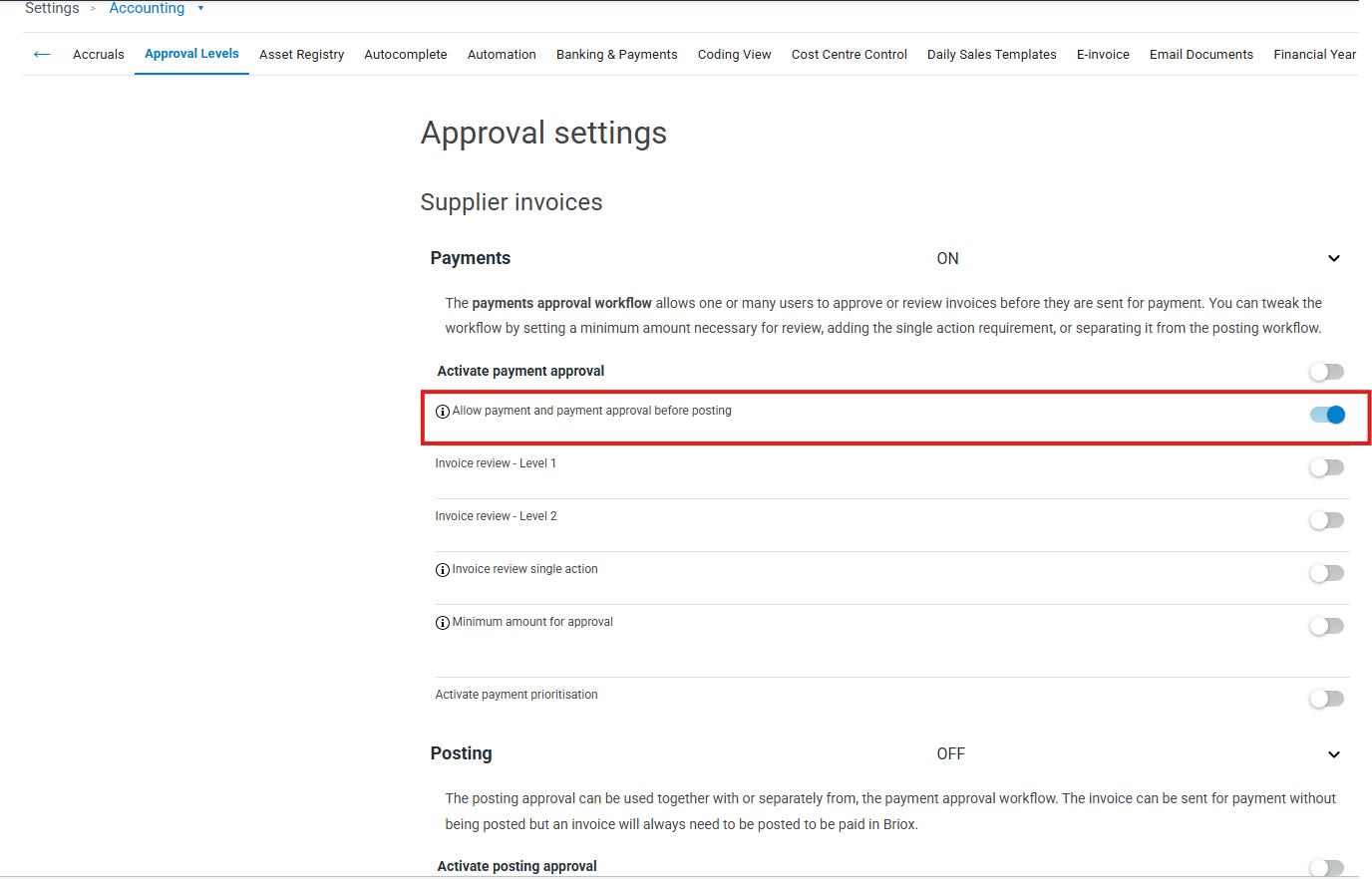Screen dimensions: 1372x879
Task: Turn on Invoice review Level 2 toggle
Action: tap(1326, 520)
